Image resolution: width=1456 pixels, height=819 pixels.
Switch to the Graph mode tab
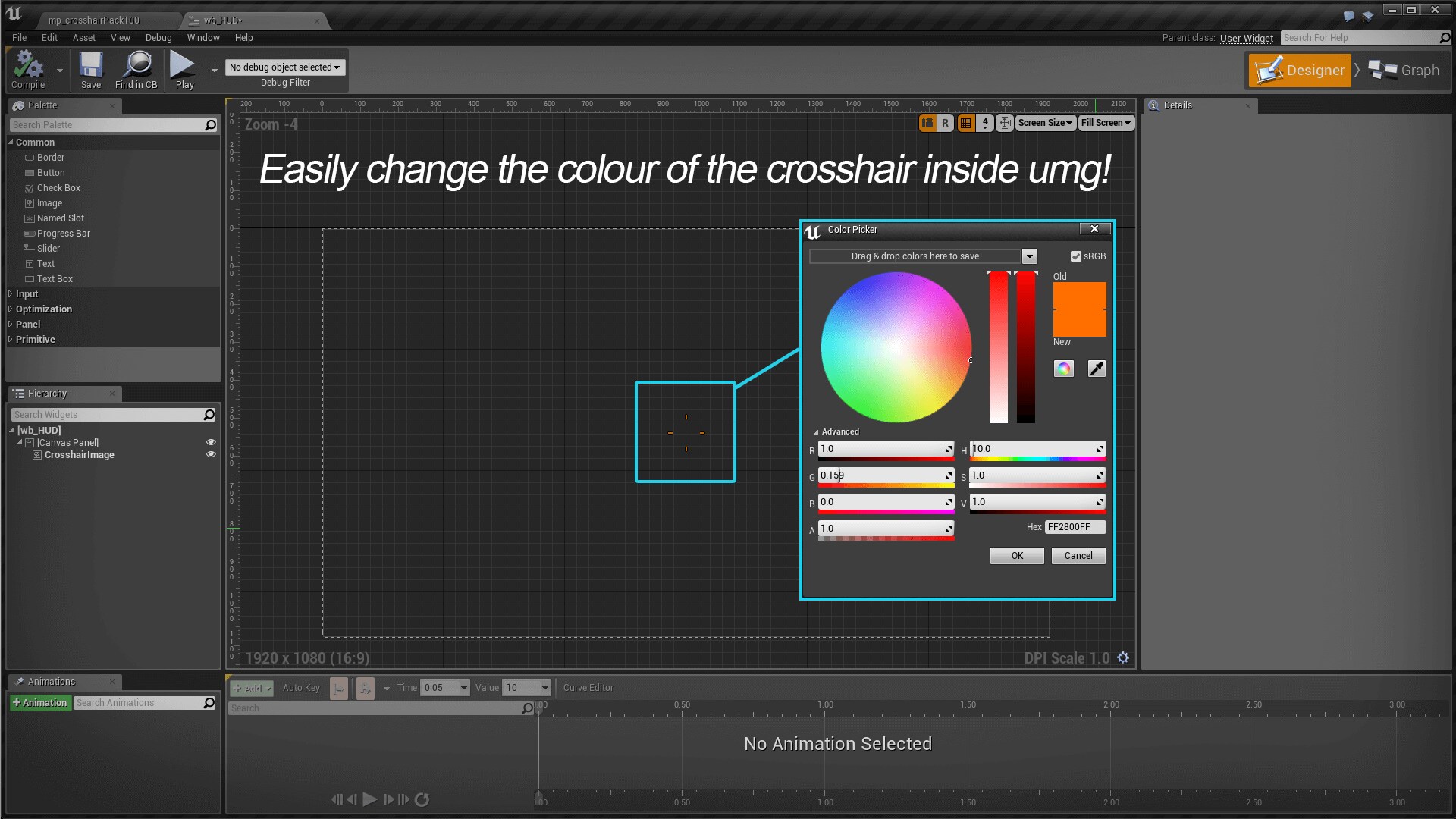pyautogui.click(x=1404, y=71)
